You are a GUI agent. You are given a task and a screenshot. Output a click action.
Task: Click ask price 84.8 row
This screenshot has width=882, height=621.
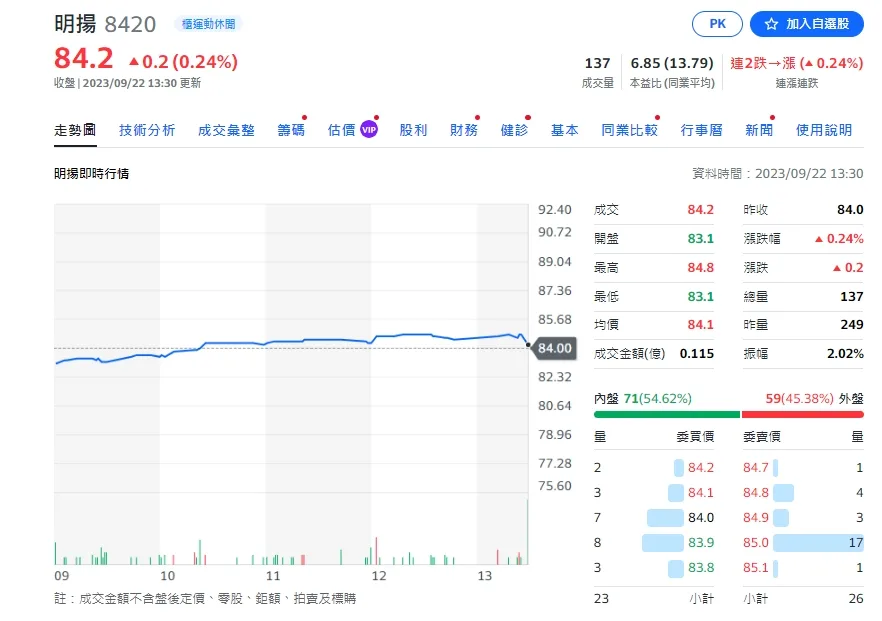pos(803,493)
